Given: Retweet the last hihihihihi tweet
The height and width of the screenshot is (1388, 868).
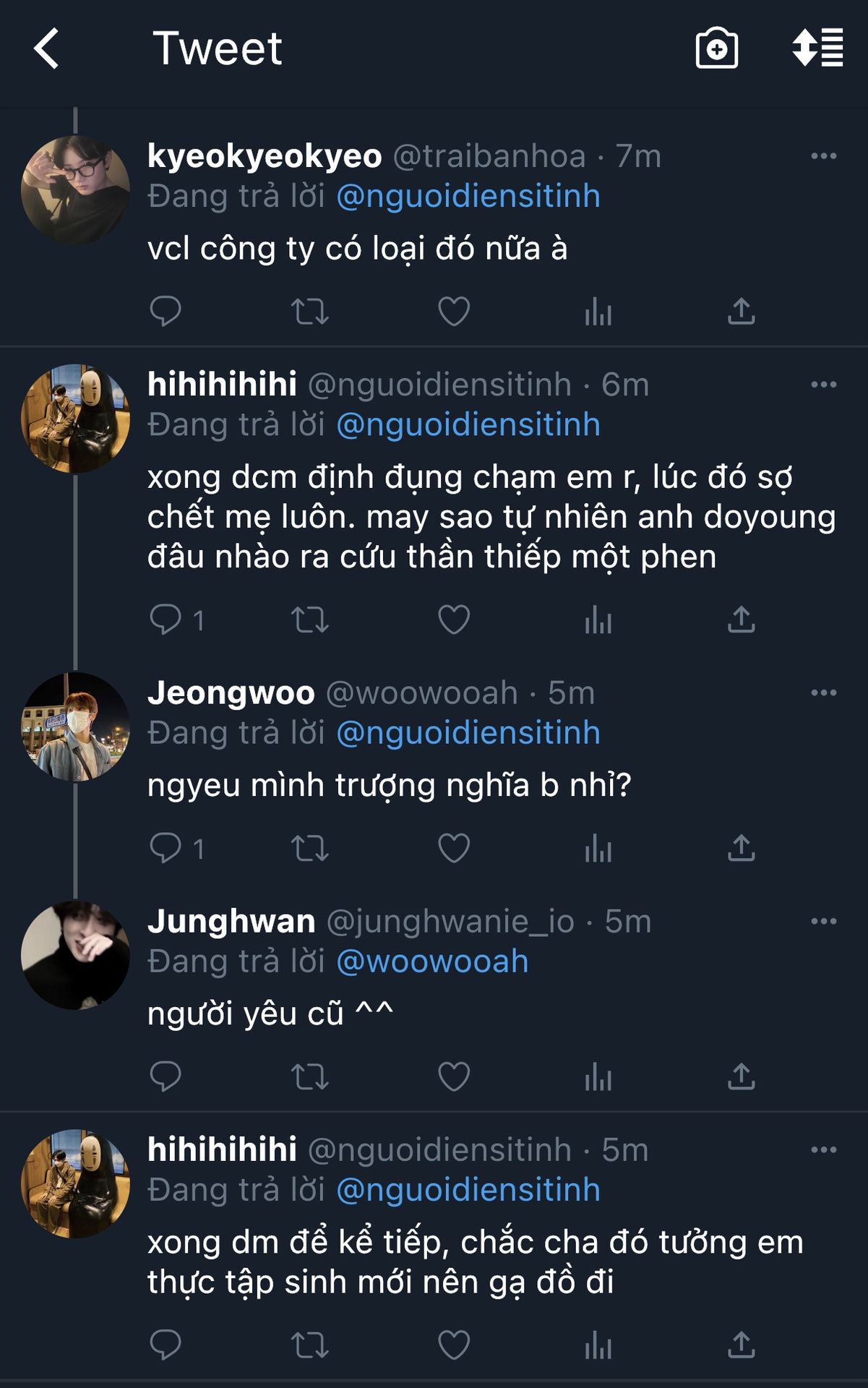Looking at the screenshot, I should pos(309,1345).
